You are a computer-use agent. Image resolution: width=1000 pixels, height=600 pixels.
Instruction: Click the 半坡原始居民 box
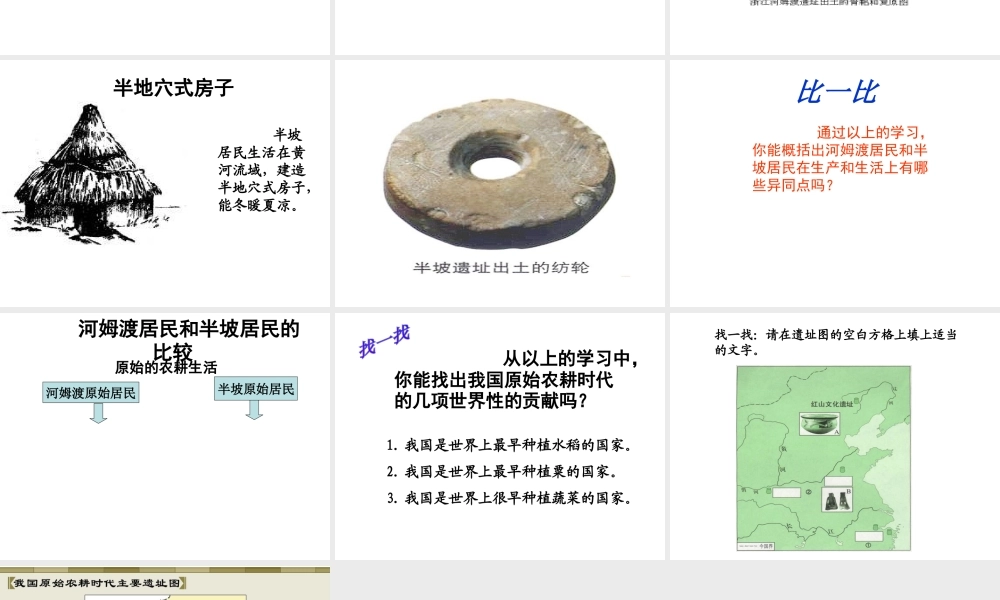tap(256, 389)
